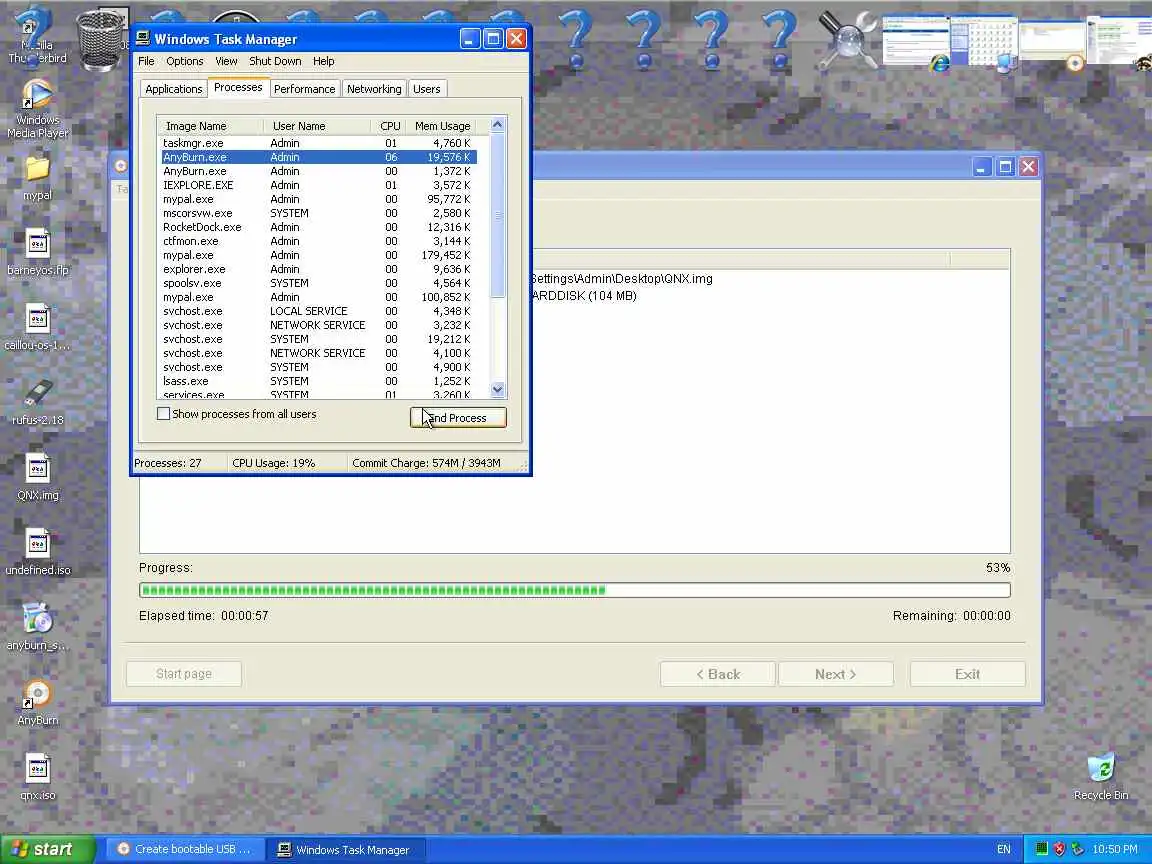The image size is (1152, 864).
Task: Click the Internet Explorer window thumbnail in dock
Action: coord(915,43)
